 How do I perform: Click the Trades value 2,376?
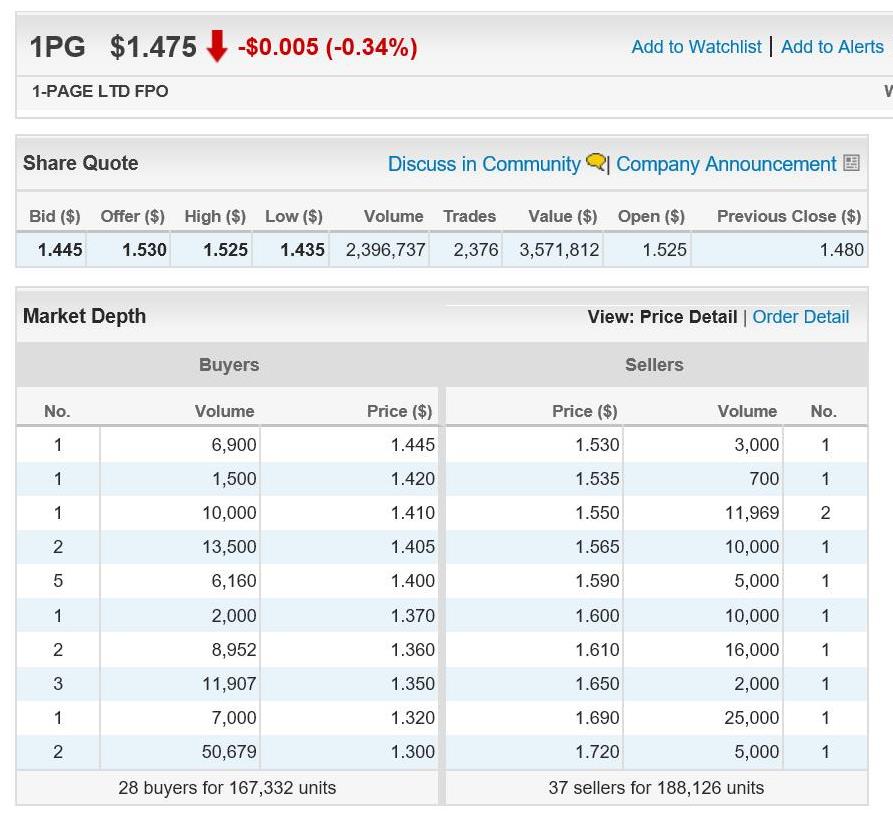pos(476,249)
